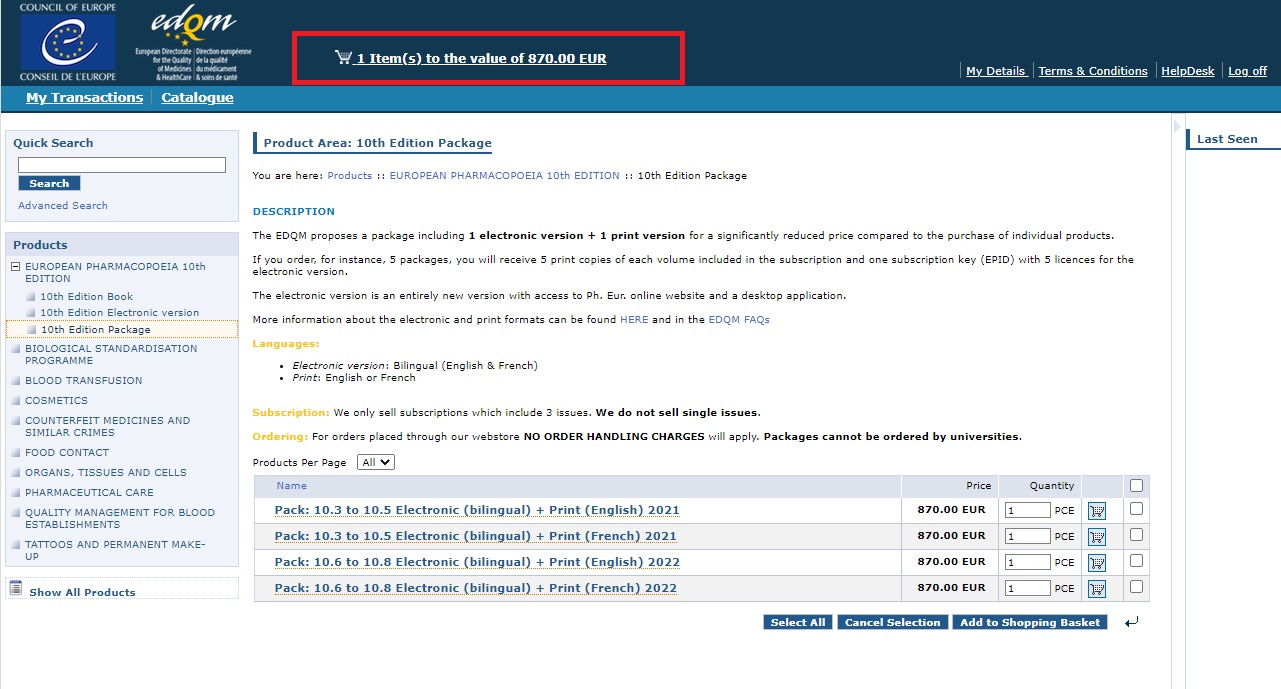Open Terms & Conditions link

pyautogui.click(x=1093, y=71)
